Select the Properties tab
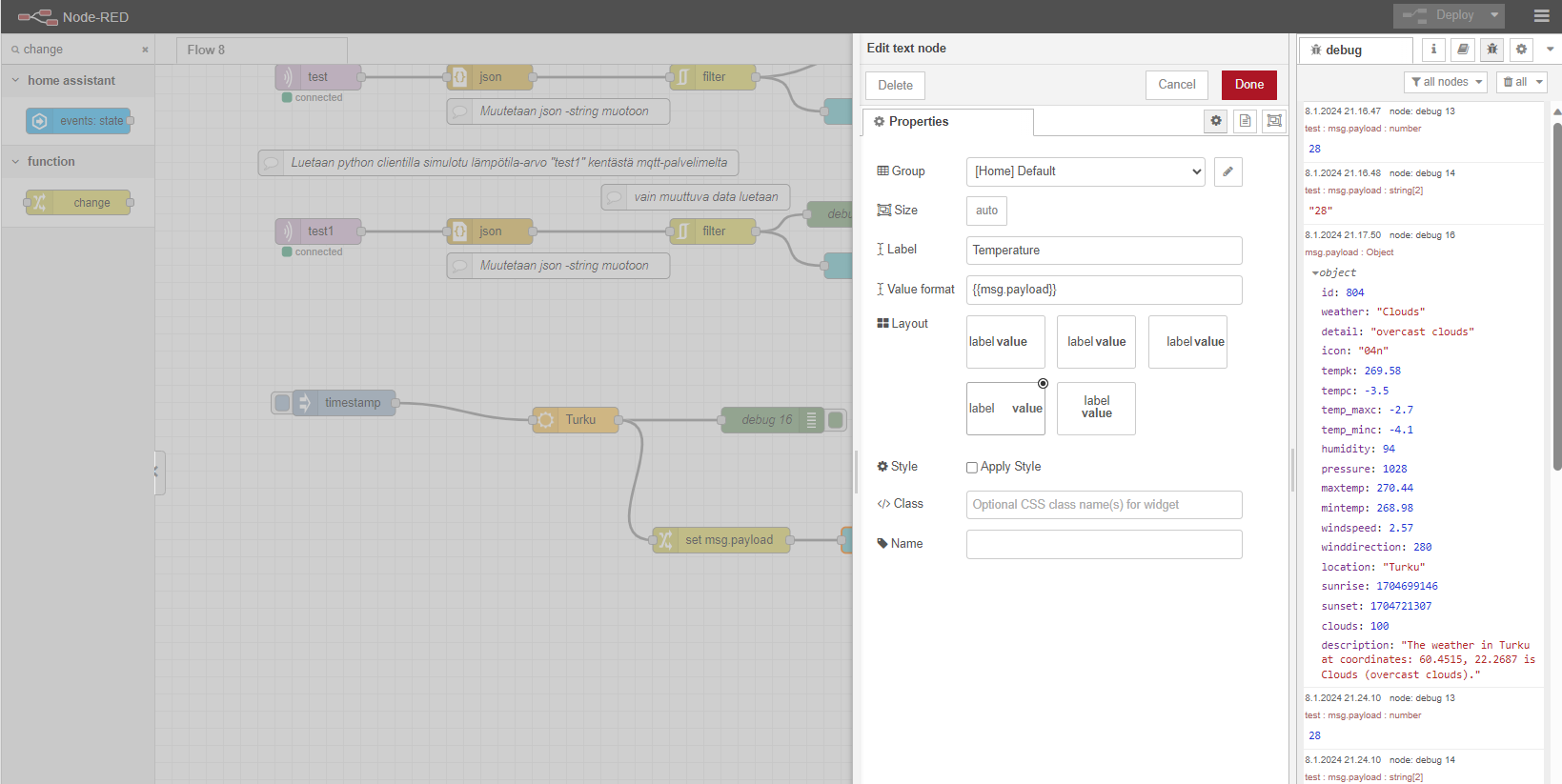The width and height of the screenshot is (1562, 784). tap(948, 122)
